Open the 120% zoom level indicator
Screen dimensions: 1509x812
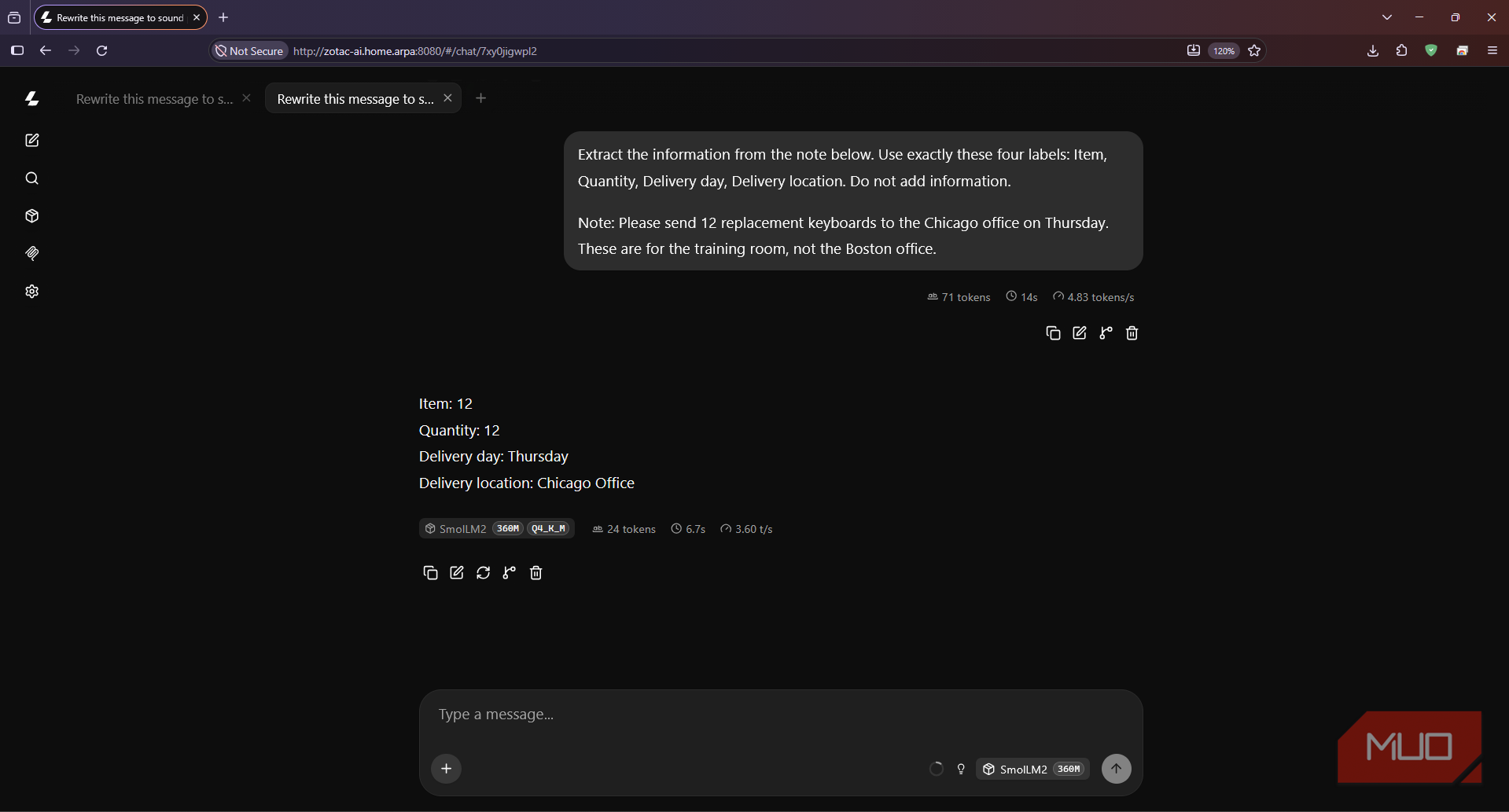pos(1224,51)
